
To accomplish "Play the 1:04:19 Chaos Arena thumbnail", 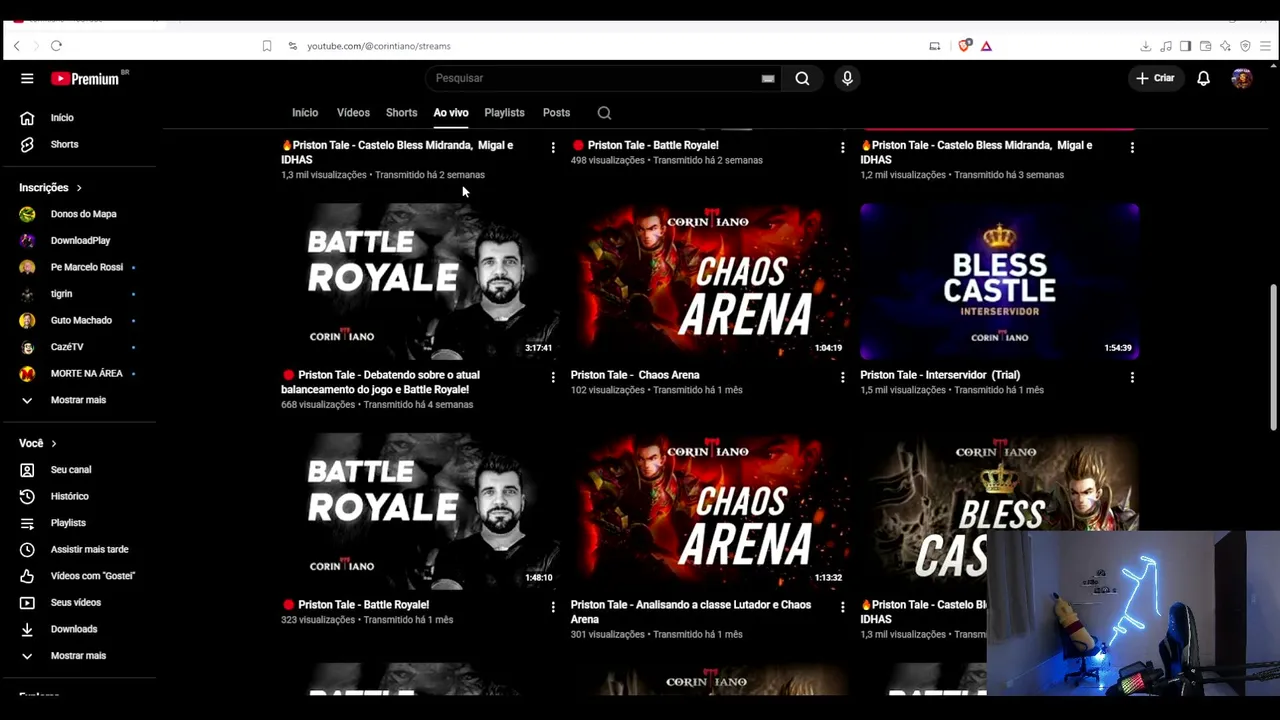I will [710, 281].
